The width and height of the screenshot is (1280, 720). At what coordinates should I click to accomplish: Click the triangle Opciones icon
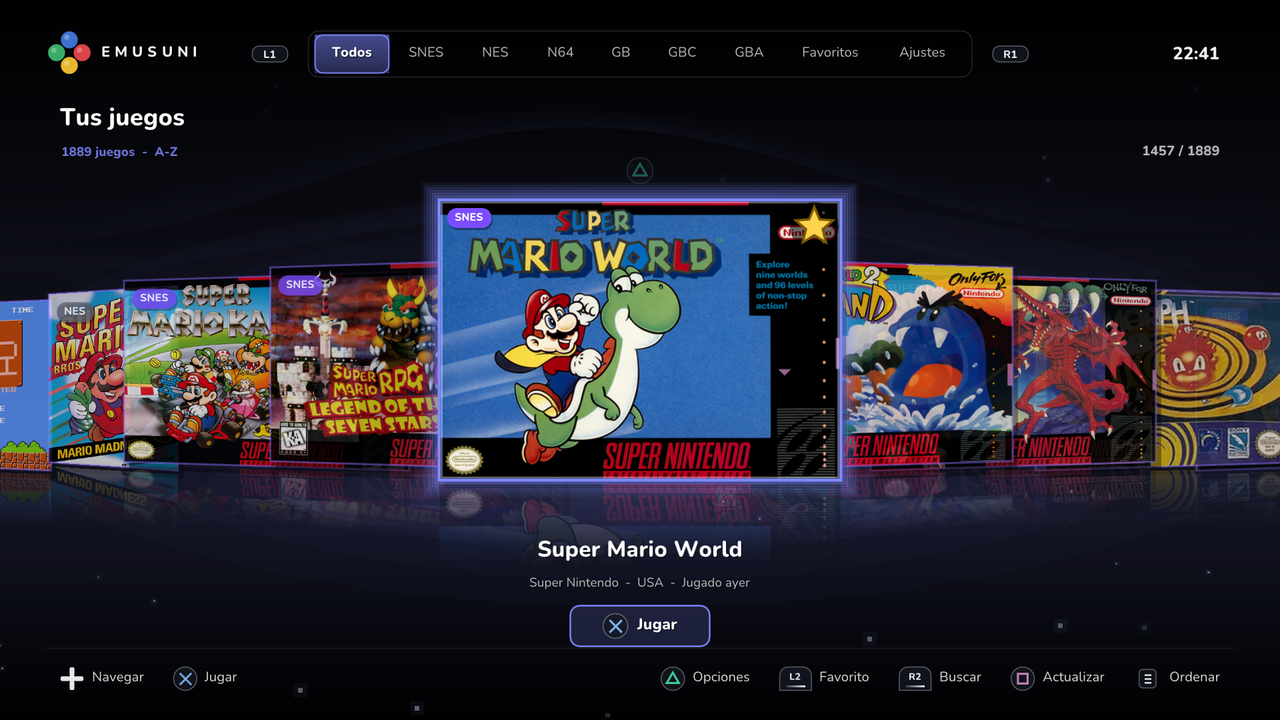click(x=673, y=678)
